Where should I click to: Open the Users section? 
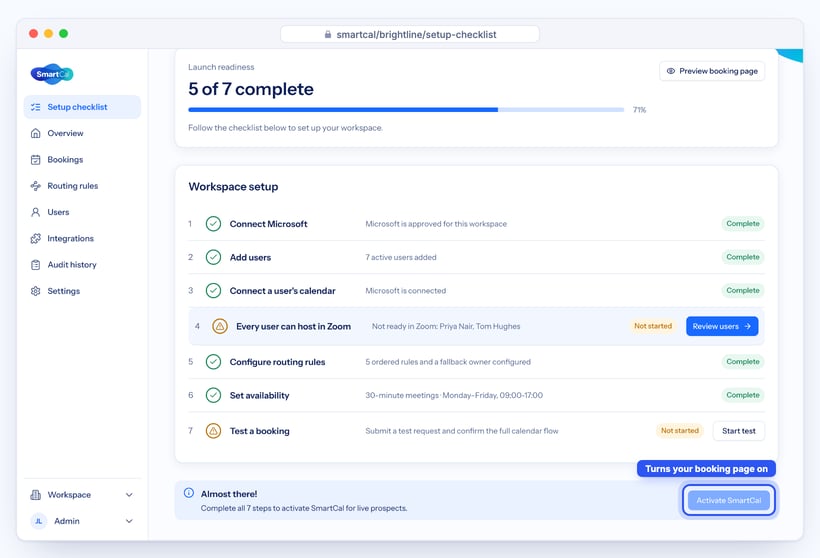point(82,212)
